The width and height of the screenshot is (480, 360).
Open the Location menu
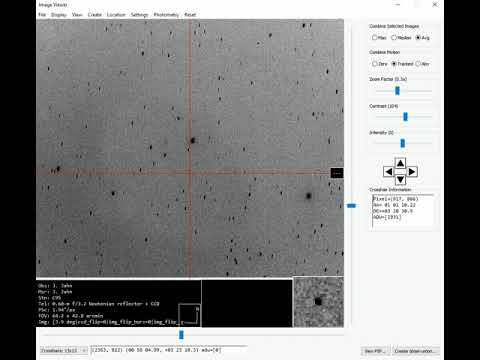(x=116, y=15)
